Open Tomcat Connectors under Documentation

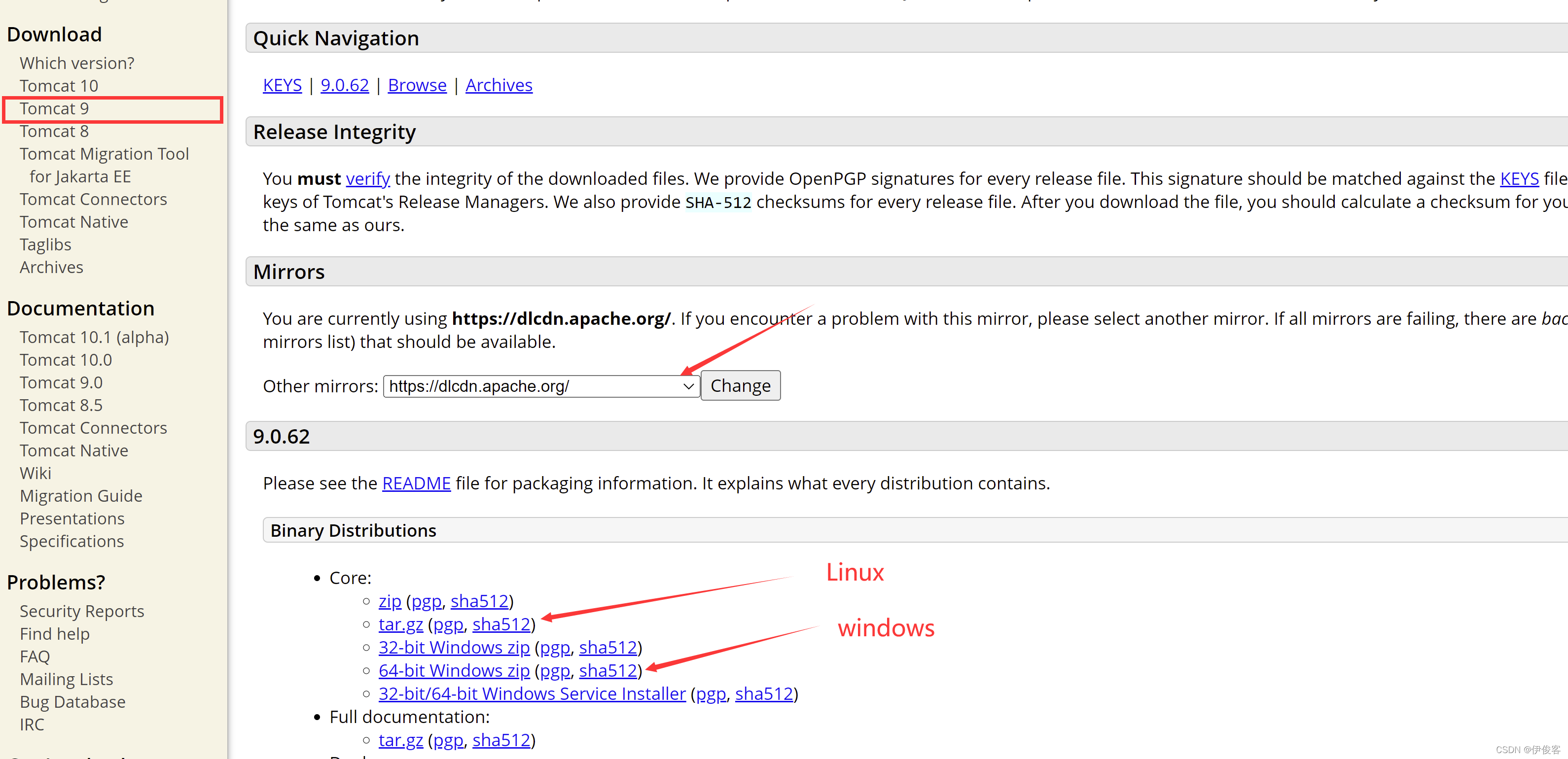tap(93, 428)
